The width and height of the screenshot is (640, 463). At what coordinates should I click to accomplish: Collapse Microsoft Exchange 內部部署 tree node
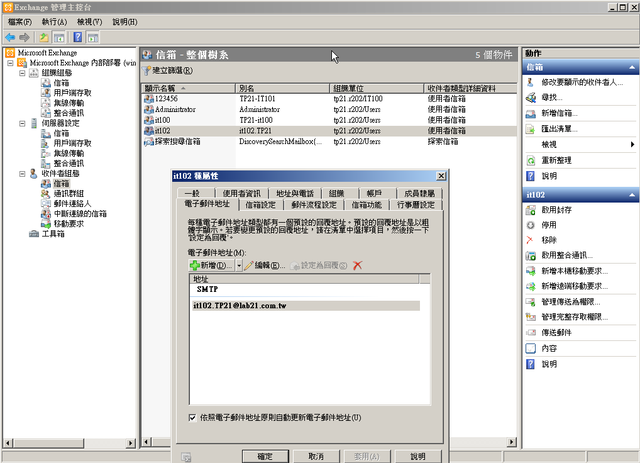click(x=11, y=63)
